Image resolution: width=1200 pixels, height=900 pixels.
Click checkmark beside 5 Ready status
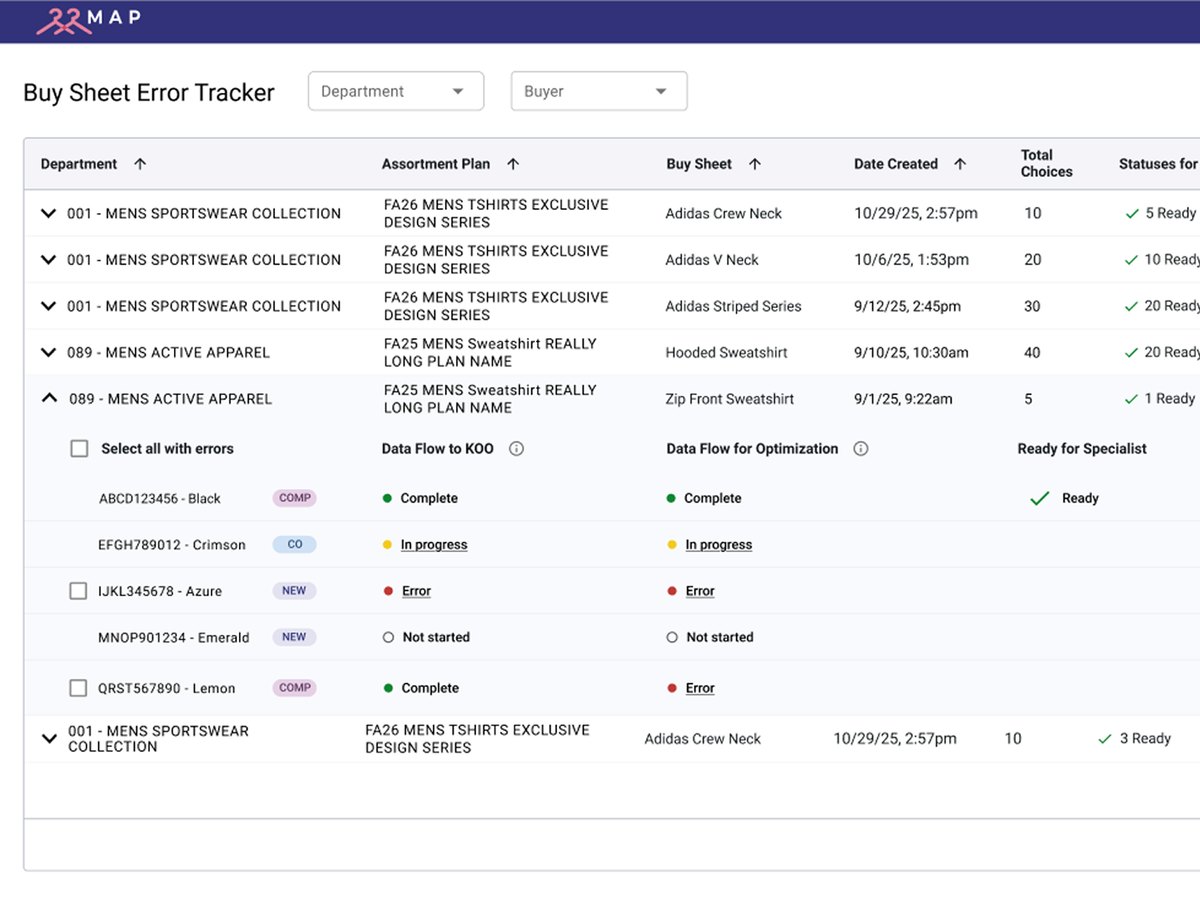point(1131,213)
